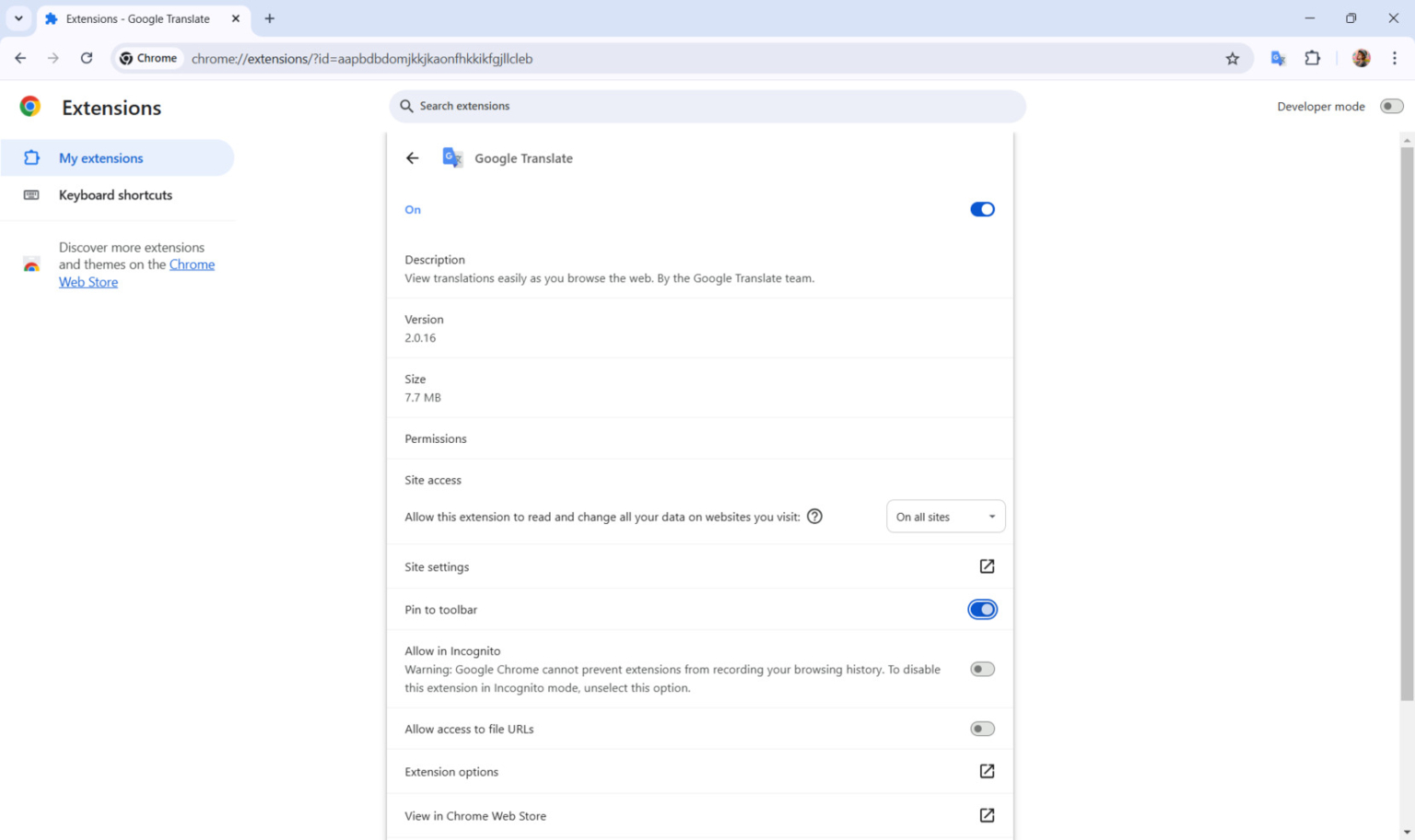The width and height of the screenshot is (1415, 840).
Task: Click the back arrow beside Google Translate
Action: [x=412, y=157]
